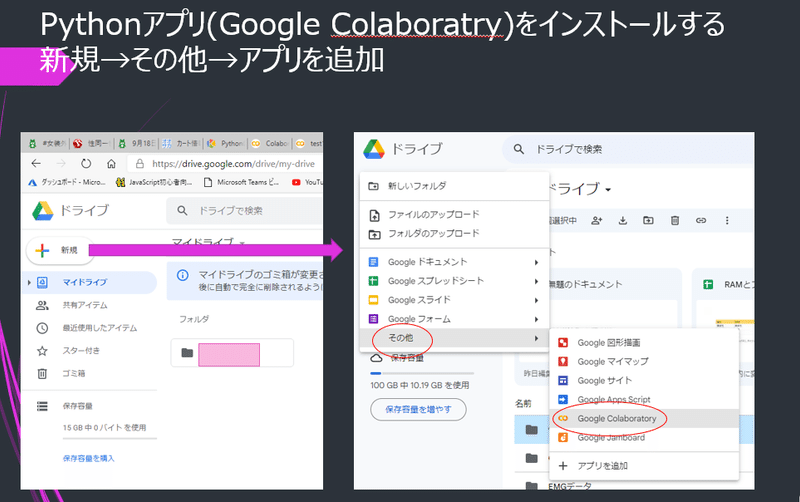Click the magnifier icon in left search bar
Screen dimensions: 800x502
point(182,210)
